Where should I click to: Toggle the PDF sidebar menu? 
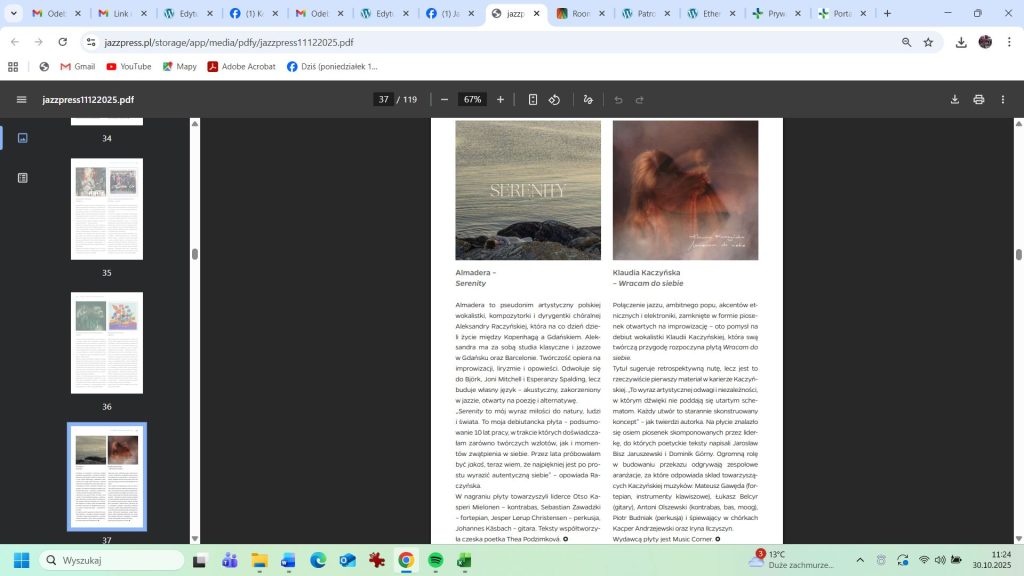21,100
